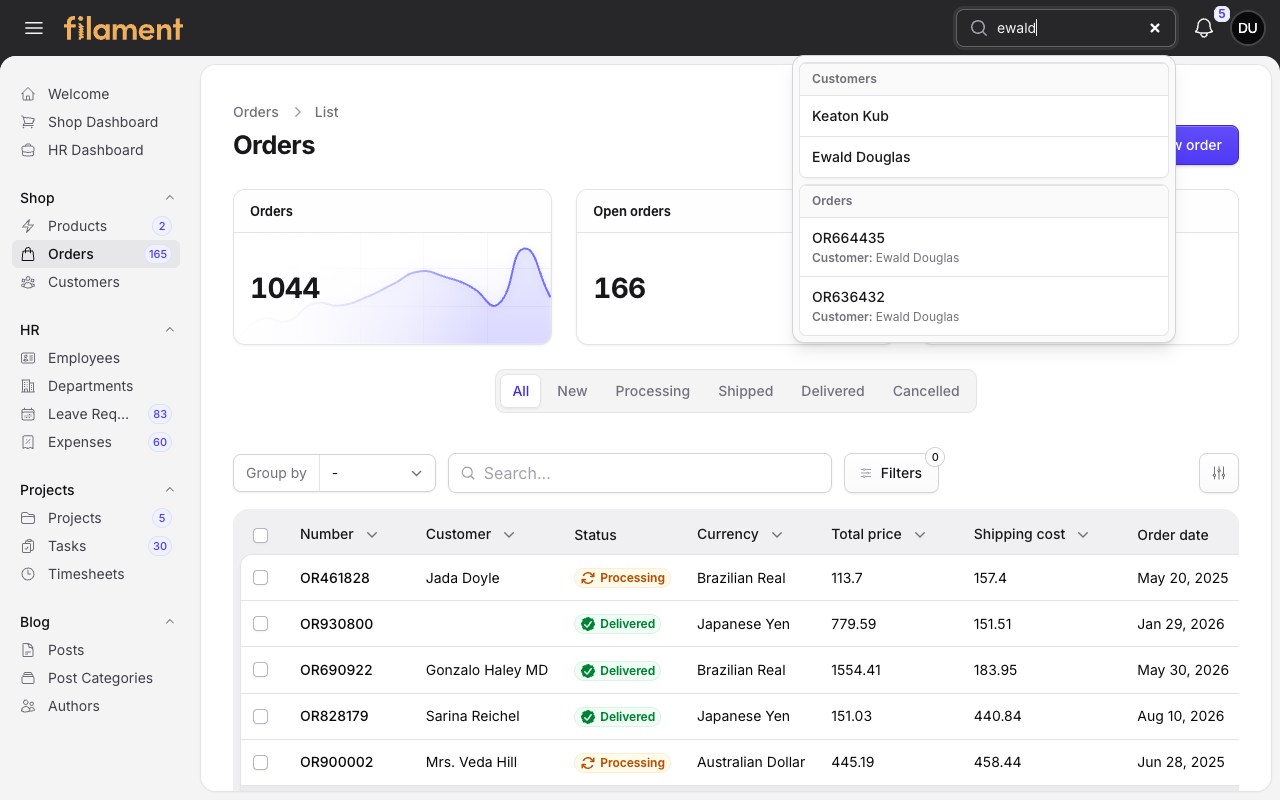1280x800 pixels.
Task: Open the Employees page
Action: coord(96,358)
